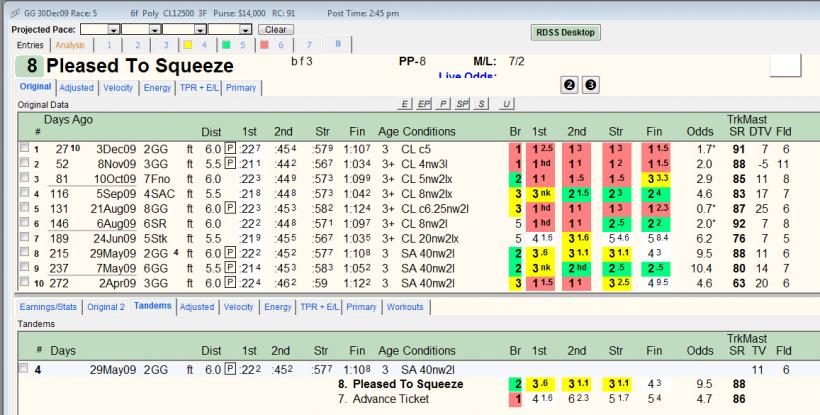This screenshot has width=820, height=415.
Task: Check the box for pace line 6
Action: point(24,222)
